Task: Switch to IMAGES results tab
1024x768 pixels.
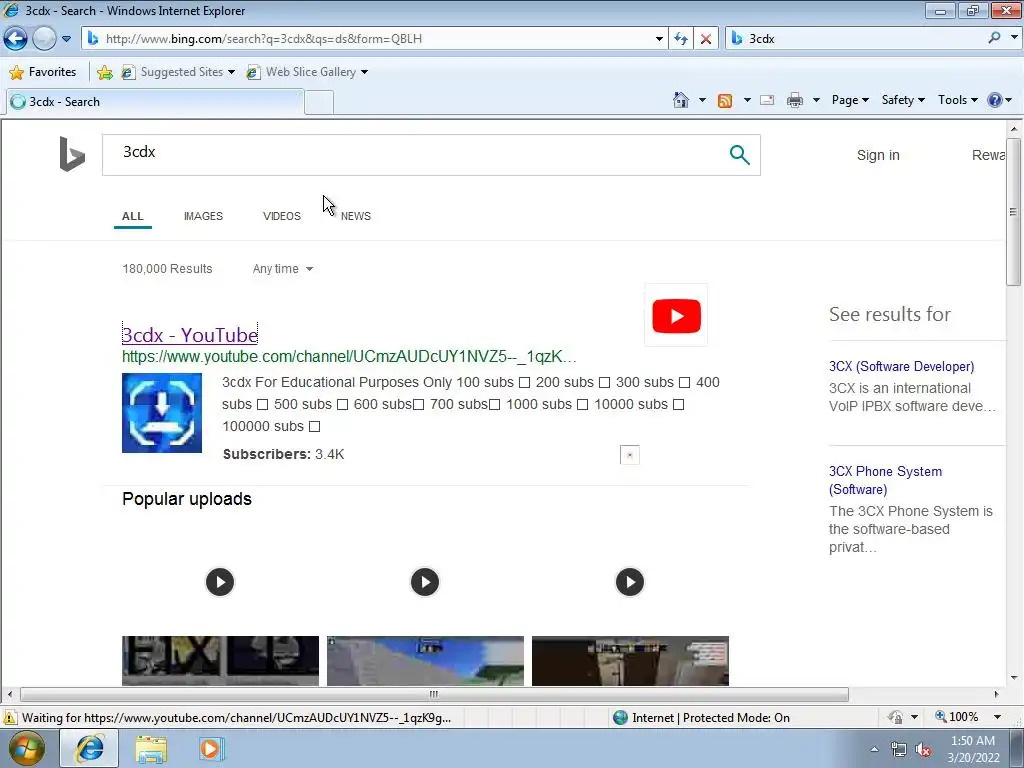Action: [x=203, y=216]
